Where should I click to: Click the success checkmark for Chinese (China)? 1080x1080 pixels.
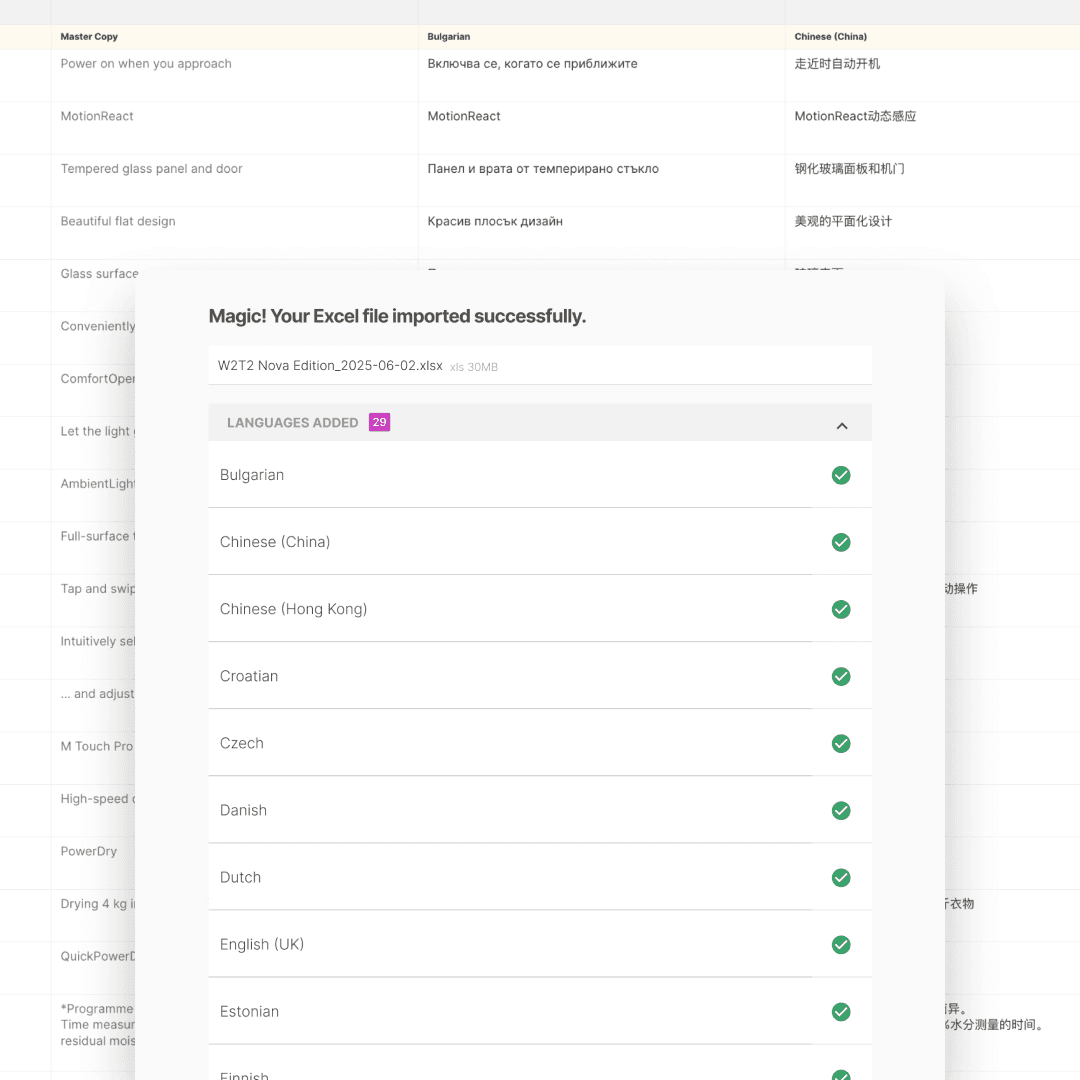(841, 542)
